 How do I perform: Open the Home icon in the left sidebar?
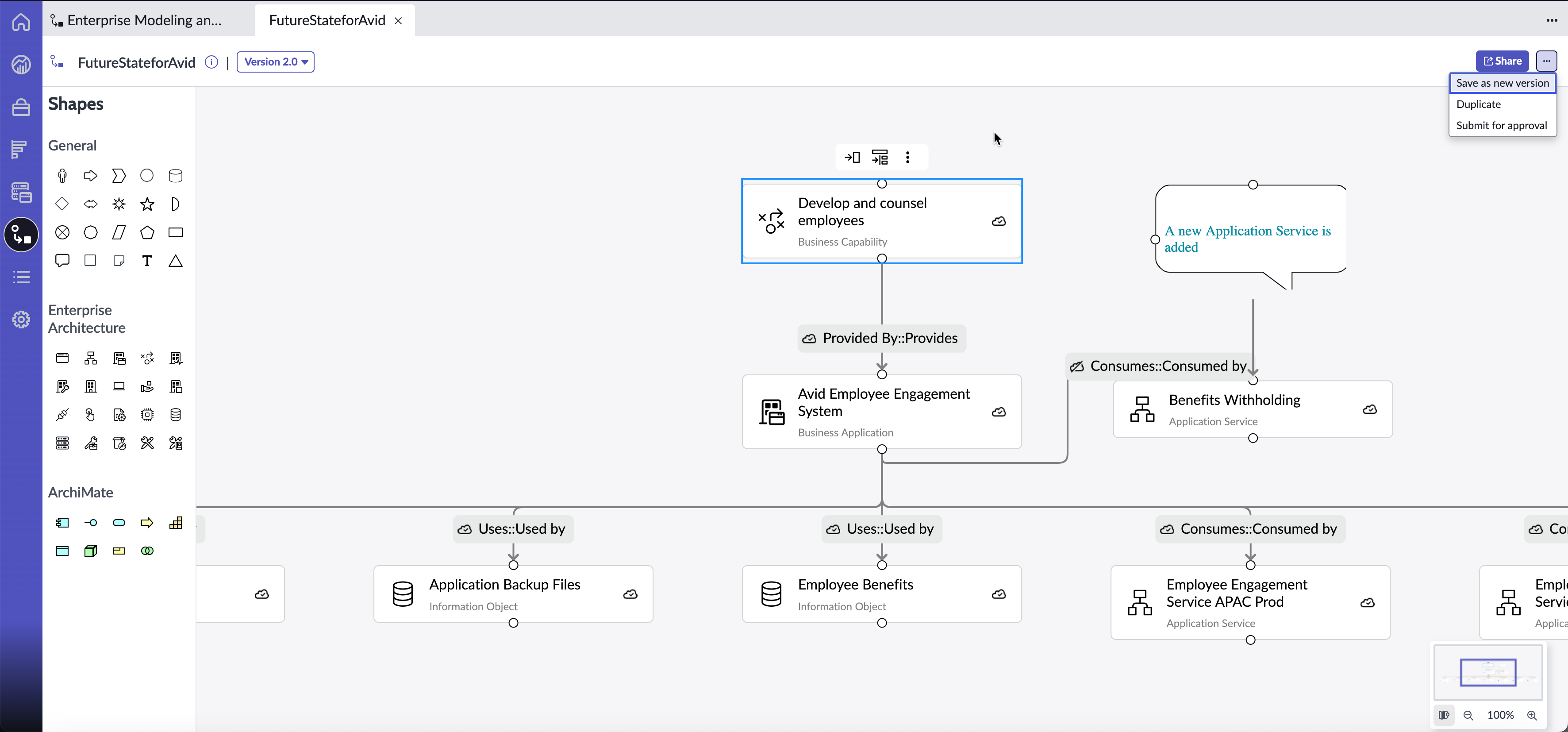[x=21, y=22]
